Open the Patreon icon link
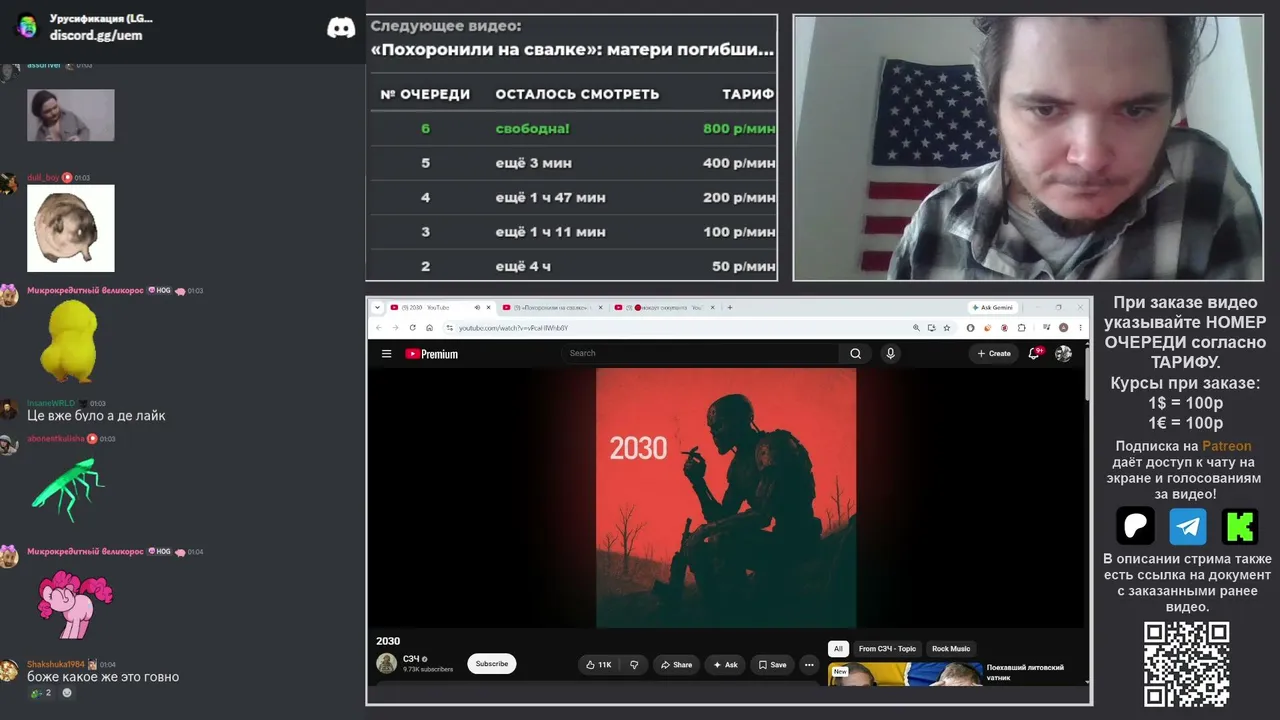 click(1135, 526)
